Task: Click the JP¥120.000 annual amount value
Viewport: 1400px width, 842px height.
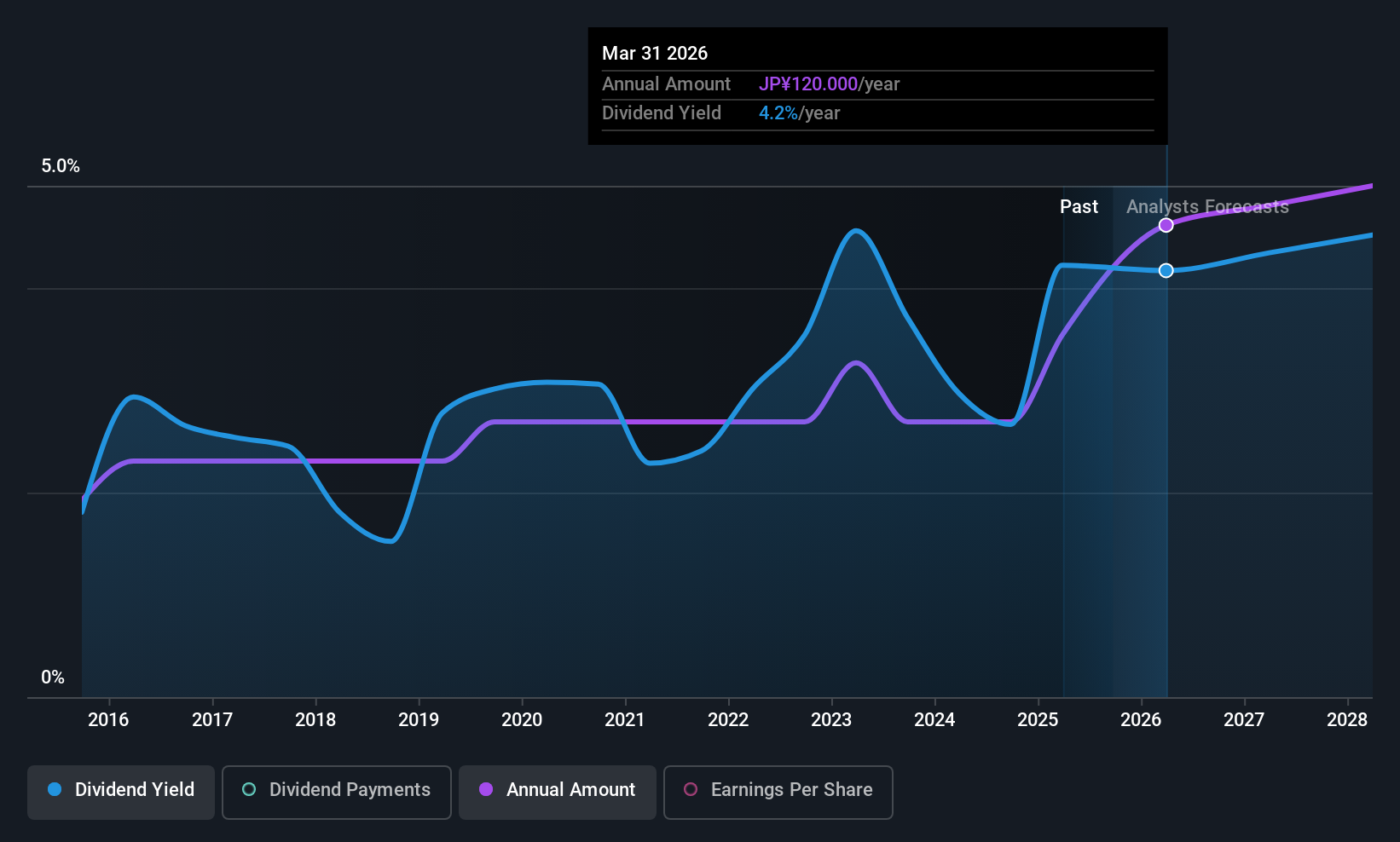Action: 808,84
